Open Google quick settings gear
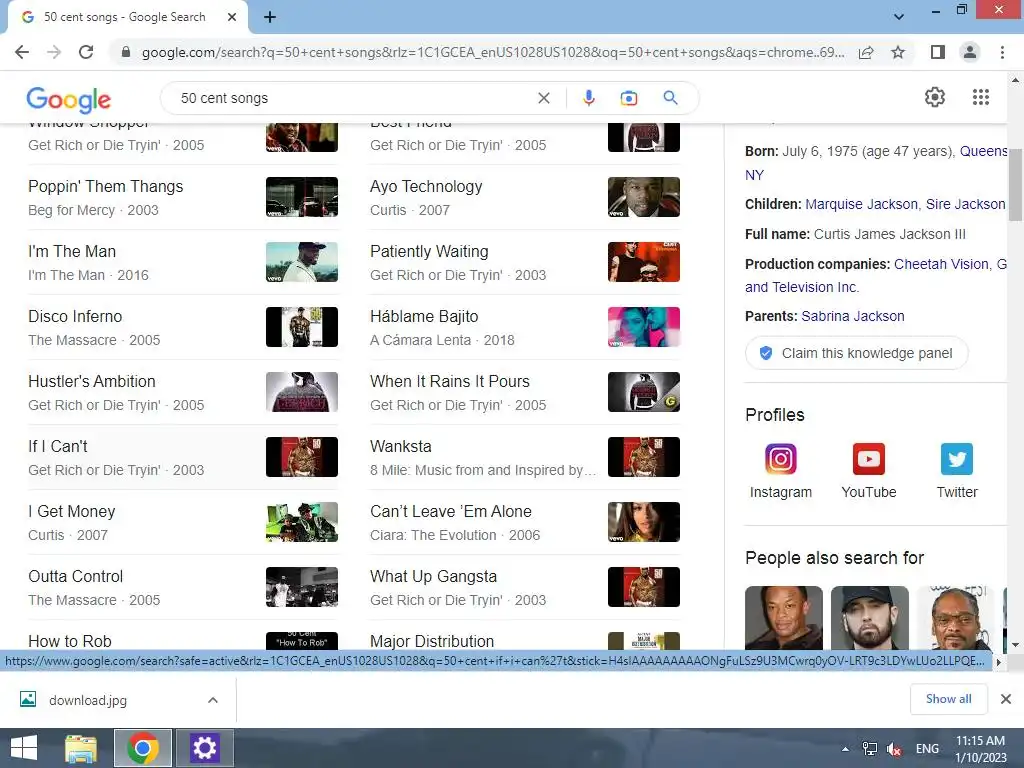This screenshot has width=1024, height=768. (x=935, y=97)
